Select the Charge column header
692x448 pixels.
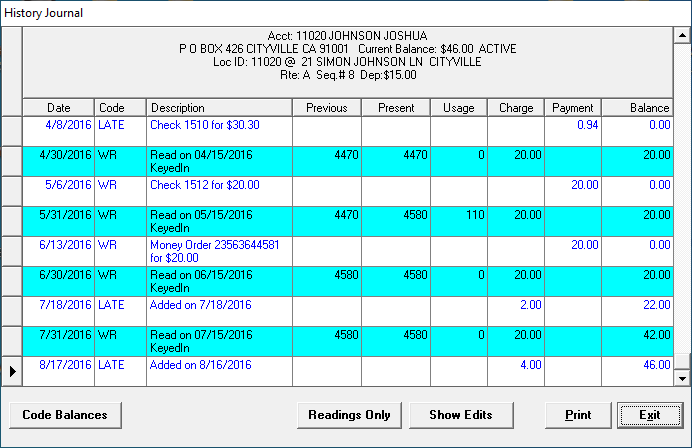(x=516, y=108)
